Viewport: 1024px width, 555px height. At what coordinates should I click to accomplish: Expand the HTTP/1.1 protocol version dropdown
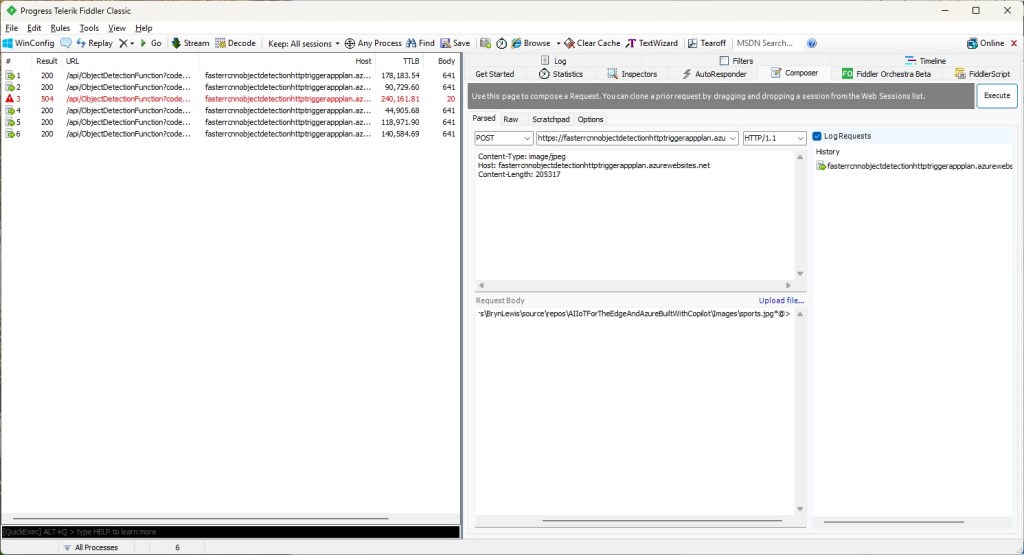(774, 138)
